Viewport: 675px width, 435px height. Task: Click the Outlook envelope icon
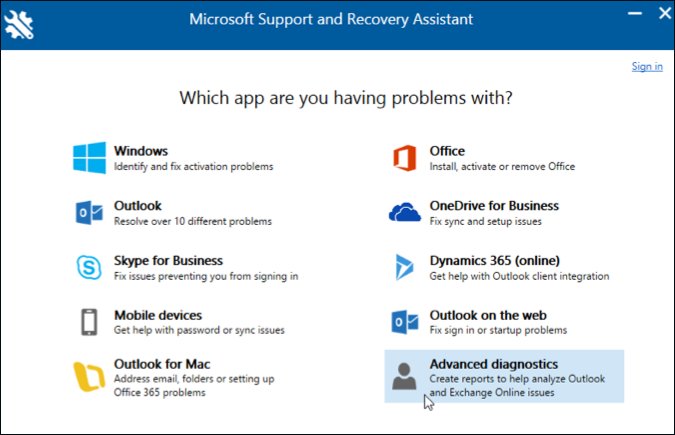[x=89, y=212]
